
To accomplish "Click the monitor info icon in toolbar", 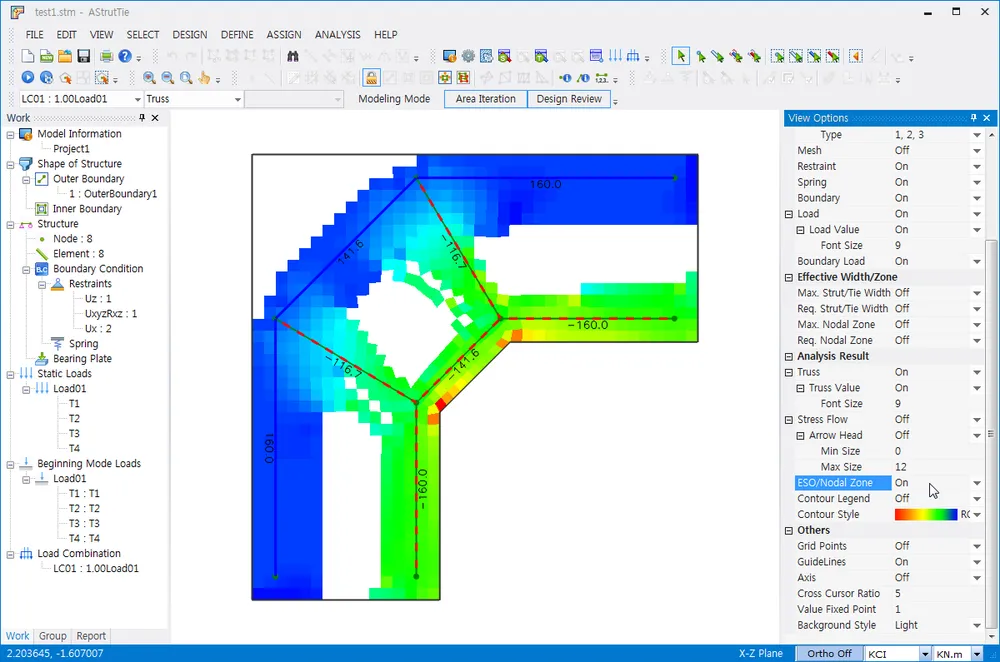I will [450, 56].
